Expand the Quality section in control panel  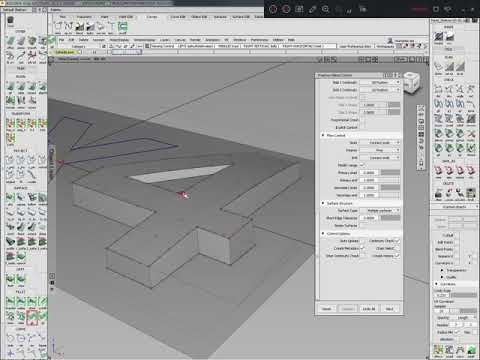[x=442, y=277]
